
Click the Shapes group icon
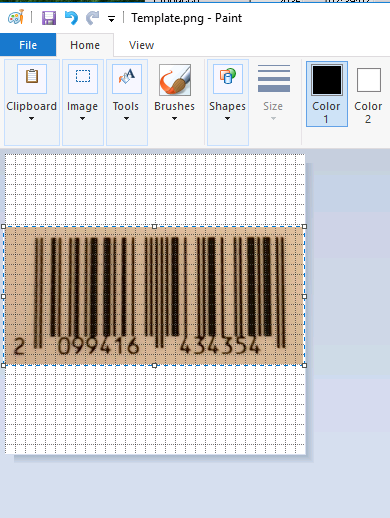(x=228, y=79)
